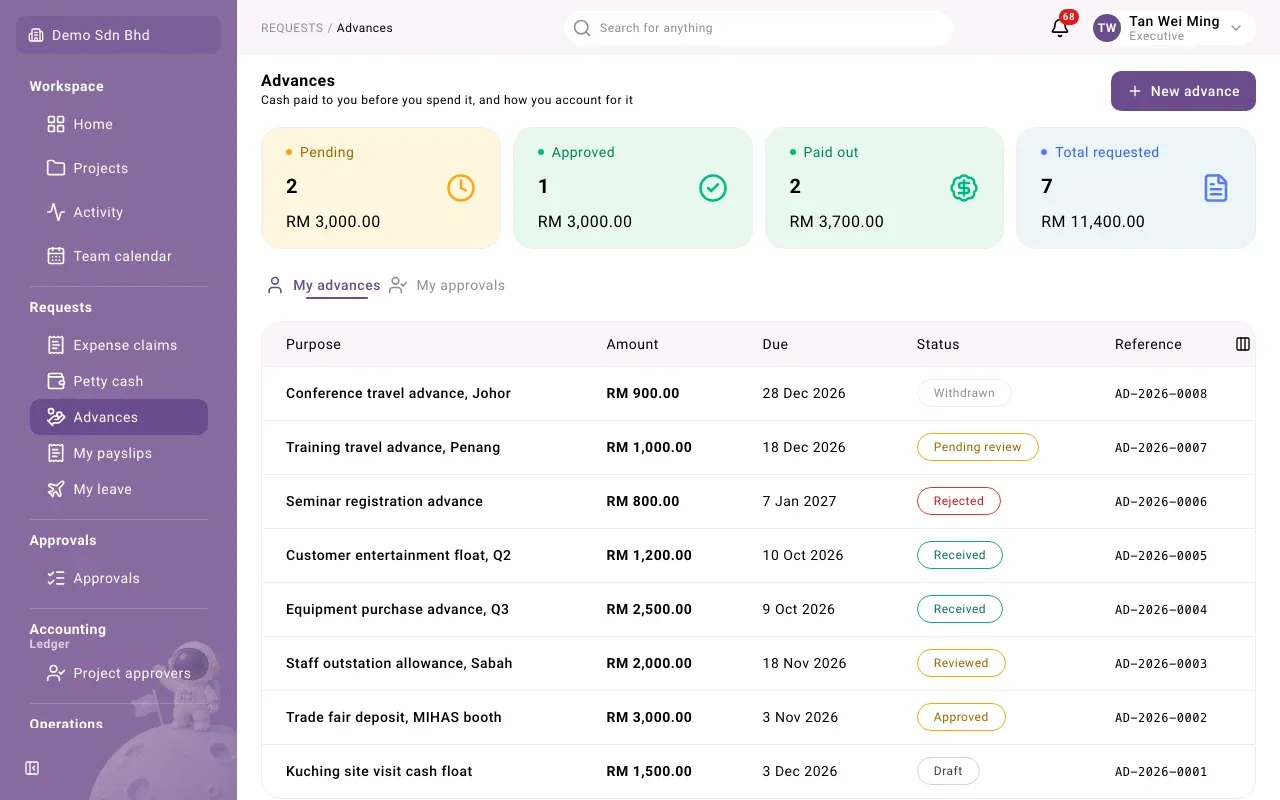Open the Kuching site visit cash float row
The height and width of the screenshot is (800, 1280).
758,771
